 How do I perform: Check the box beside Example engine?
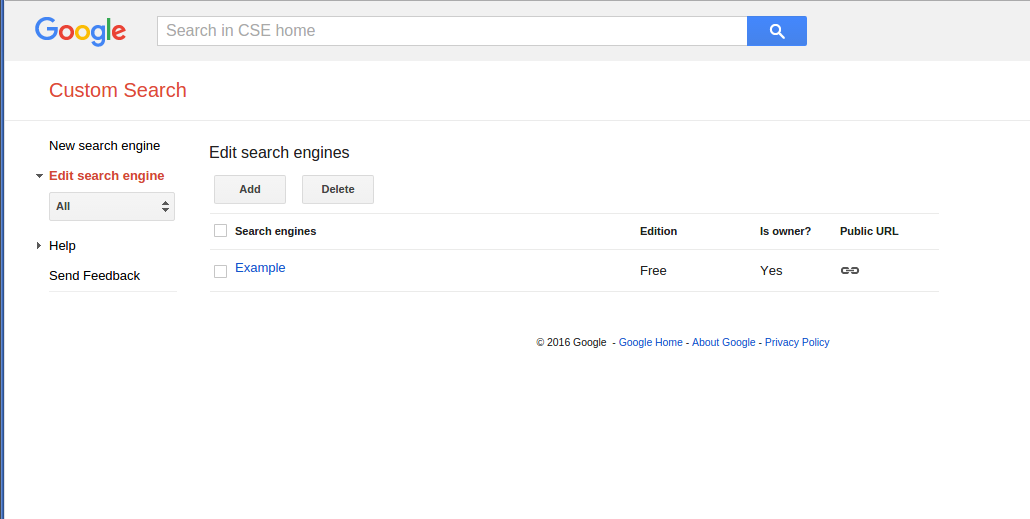click(221, 271)
